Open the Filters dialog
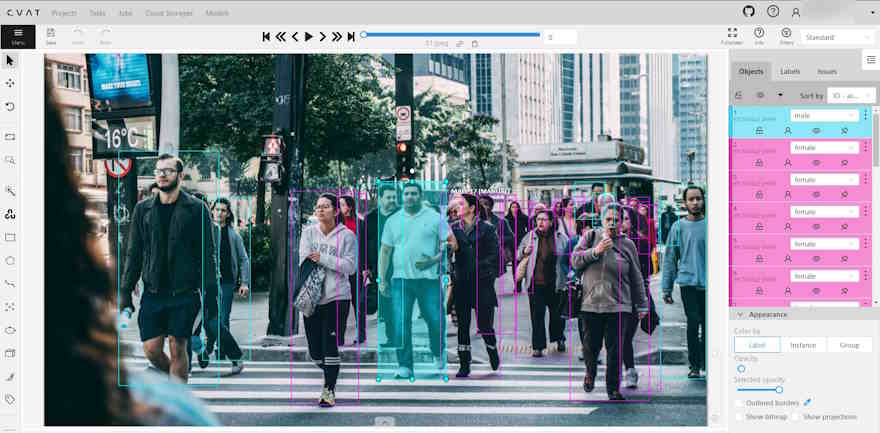 [x=786, y=36]
